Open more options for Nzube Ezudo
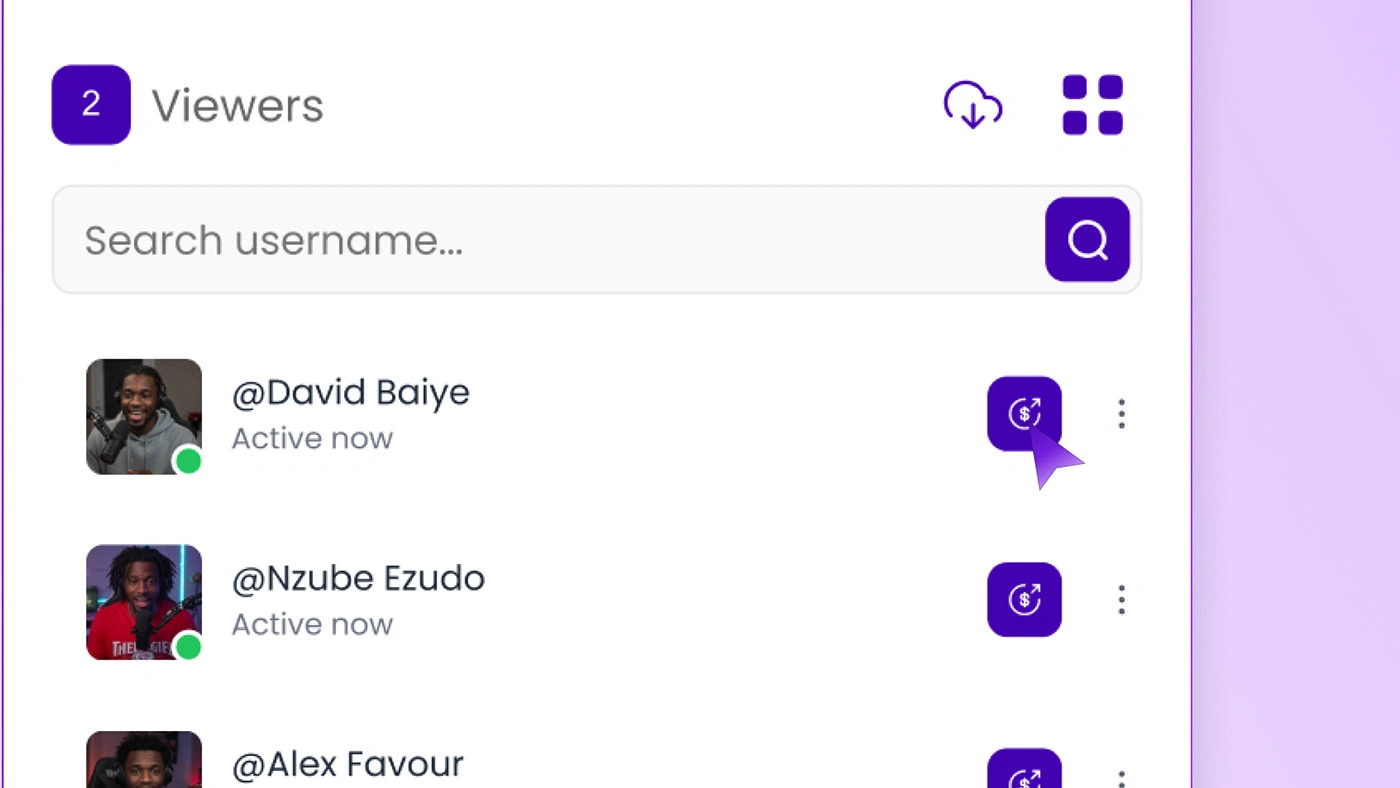This screenshot has width=1400, height=788. click(1121, 599)
